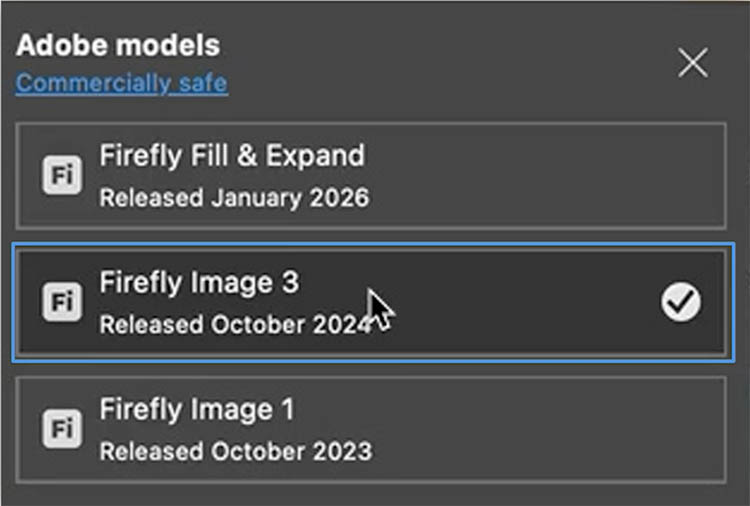Click the Fi icon beside Firefly Image 3
The width and height of the screenshot is (750, 506).
click(x=62, y=302)
